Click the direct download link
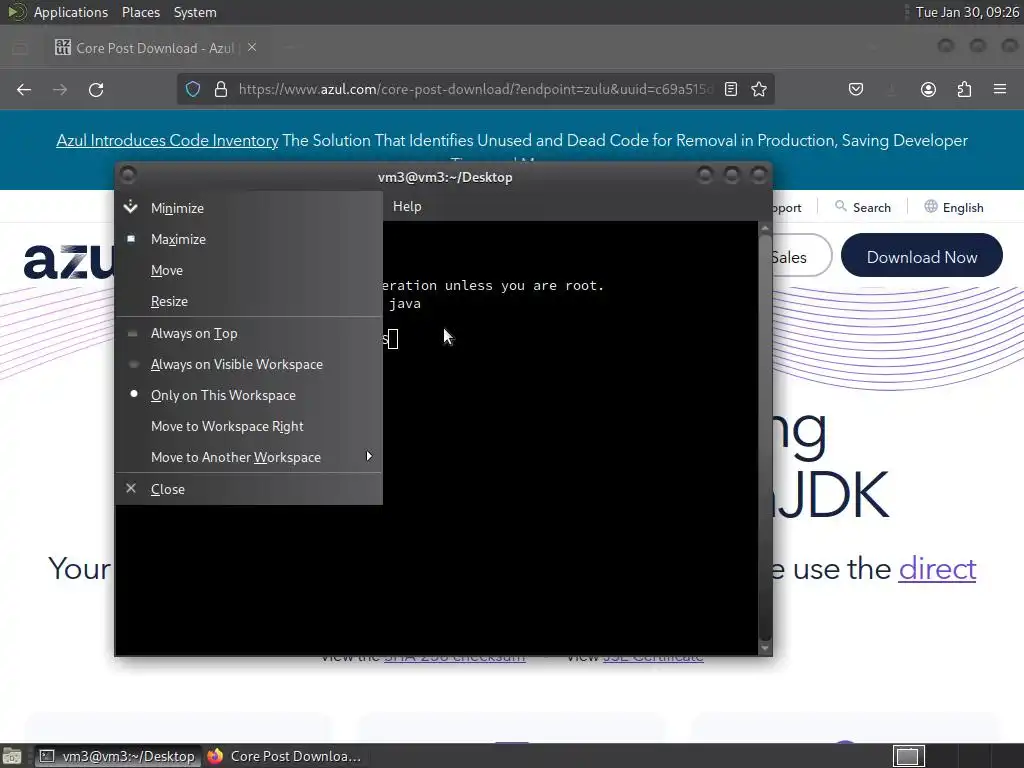Viewport: 1024px width, 768px height. click(937, 569)
